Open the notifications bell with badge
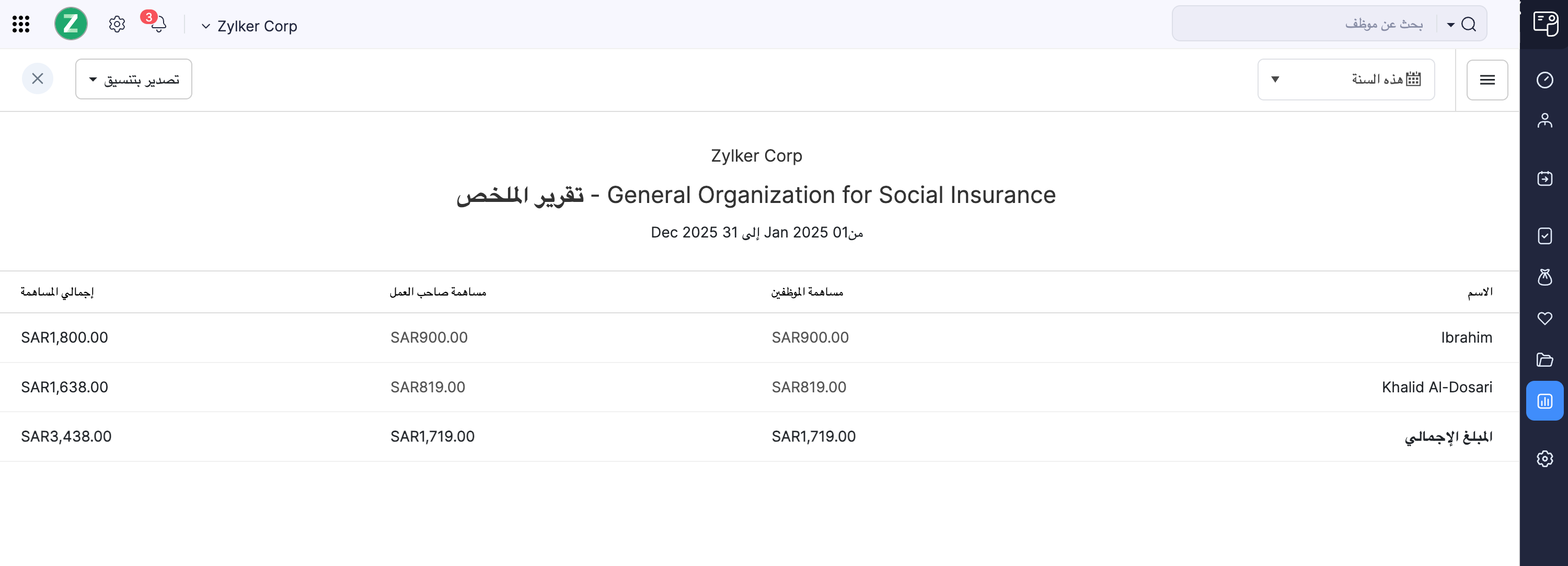The height and width of the screenshot is (566, 1568). [158, 25]
